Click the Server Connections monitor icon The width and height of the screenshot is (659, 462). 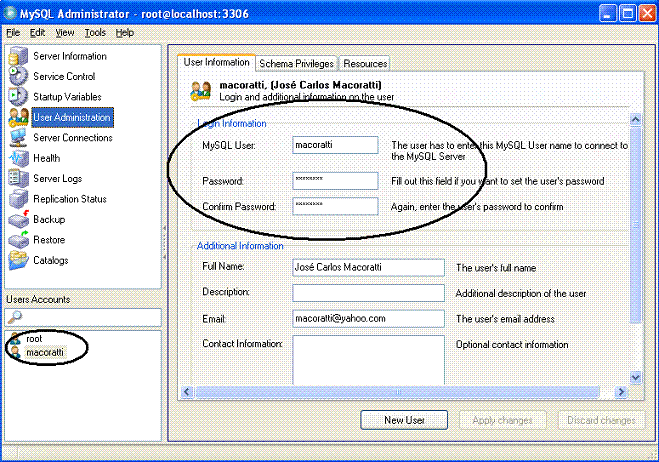click(x=18, y=137)
